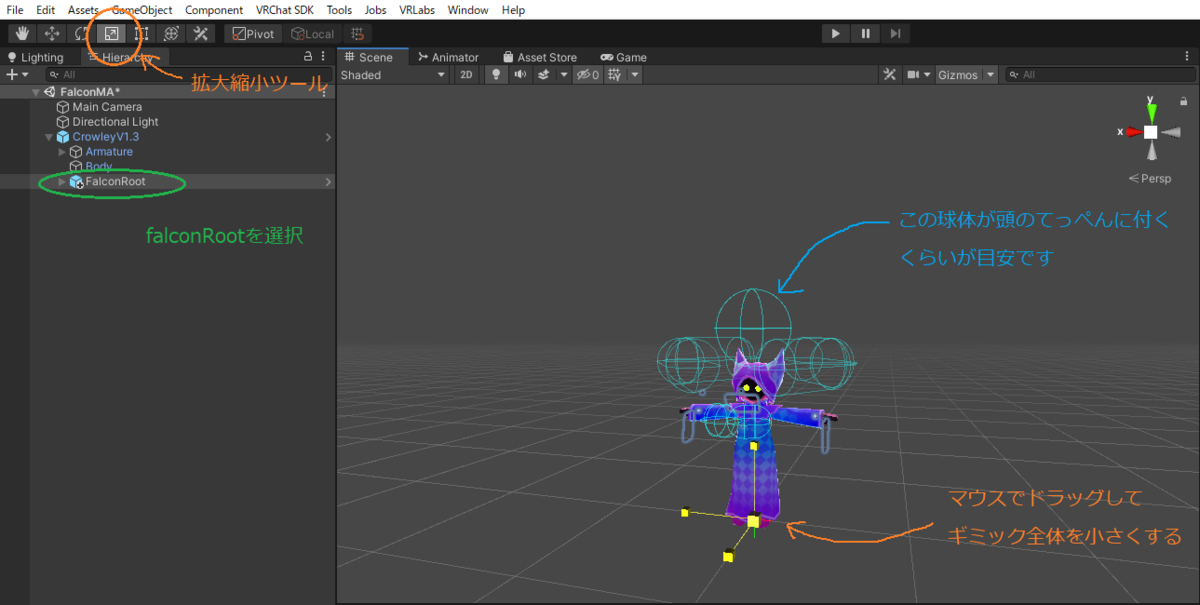The image size is (1200, 605).
Task: Toggle Pivot handle position mode
Action: pos(253,33)
